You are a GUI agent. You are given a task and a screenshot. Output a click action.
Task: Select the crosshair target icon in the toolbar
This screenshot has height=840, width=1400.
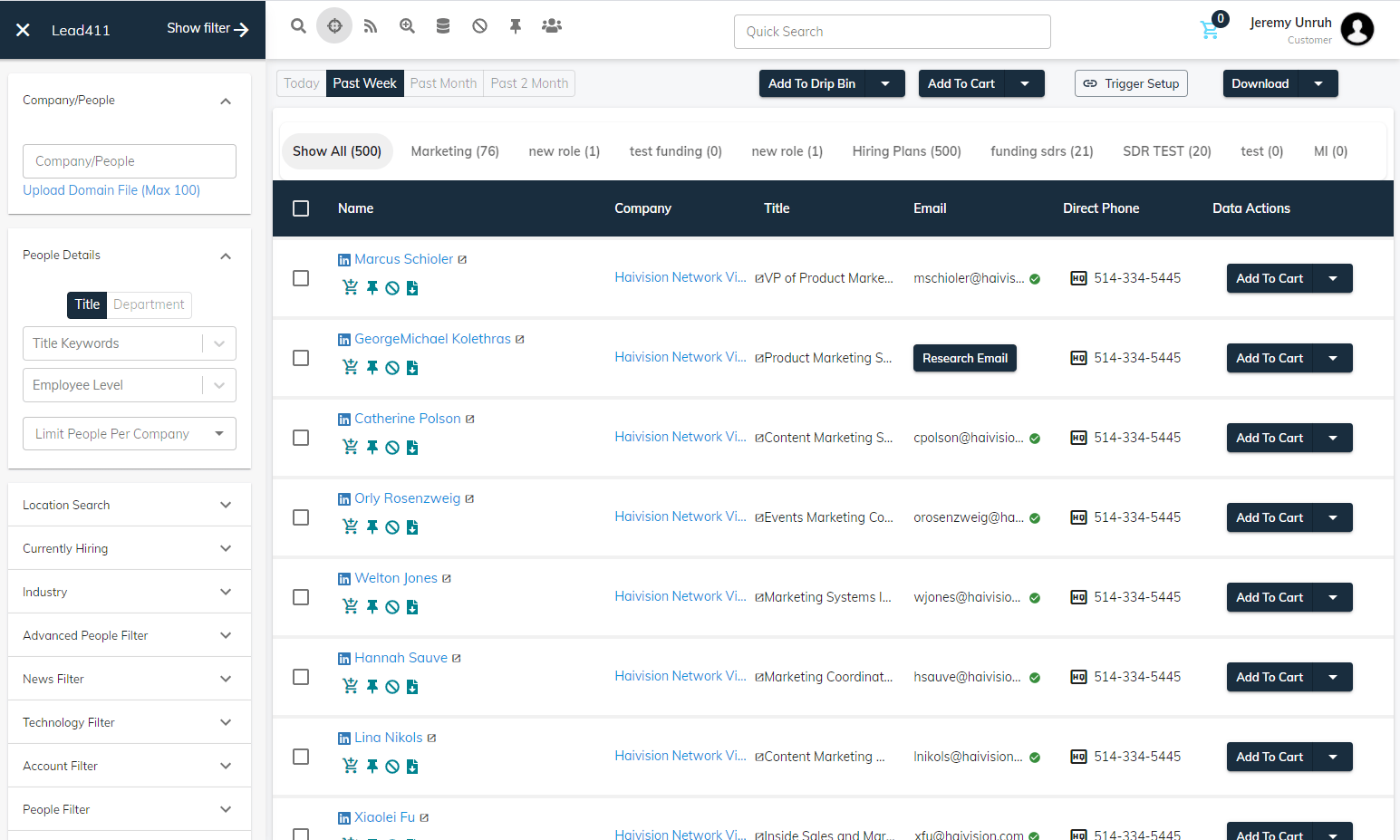point(333,25)
